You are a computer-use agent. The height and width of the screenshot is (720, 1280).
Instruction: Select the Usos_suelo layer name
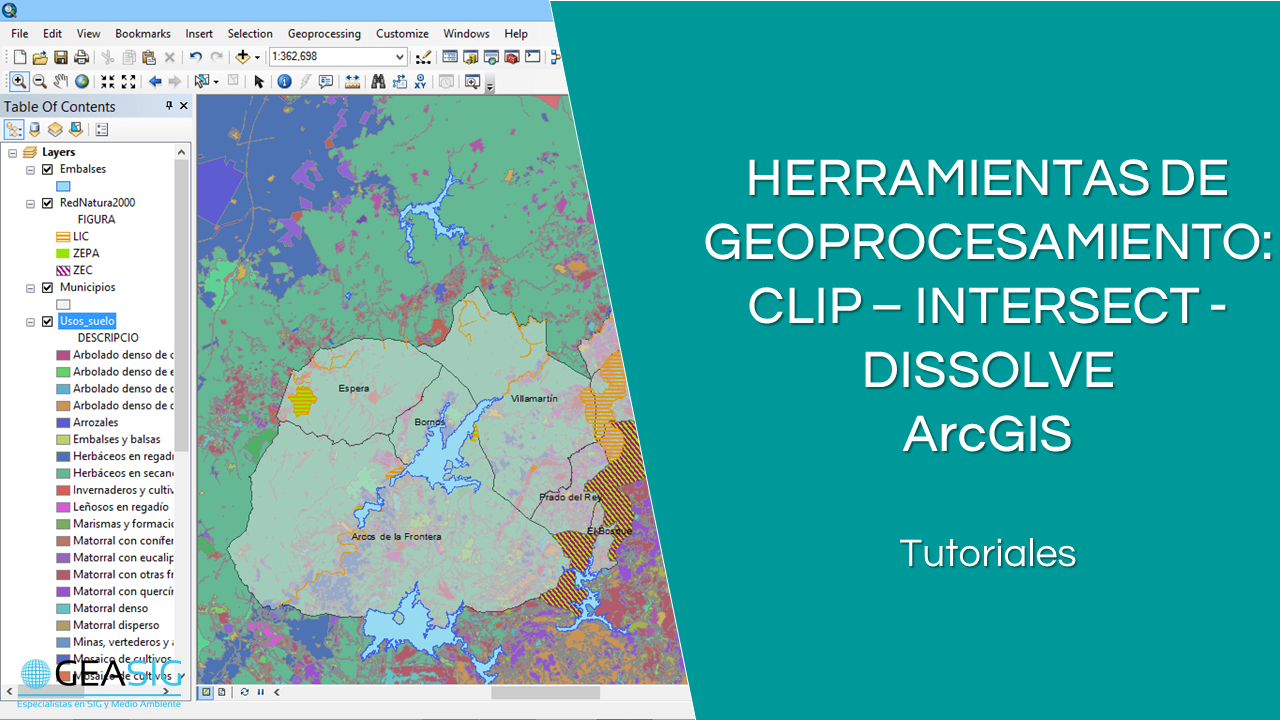tap(87, 321)
